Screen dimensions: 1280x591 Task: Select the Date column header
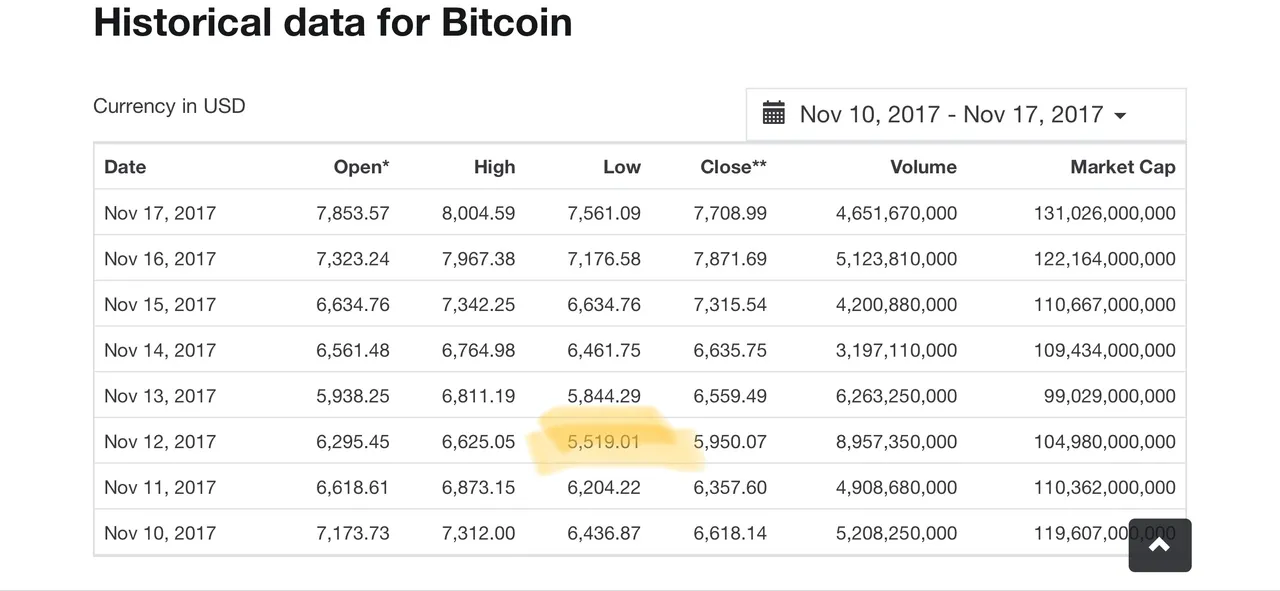pyautogui.click(x=125, y=167)
